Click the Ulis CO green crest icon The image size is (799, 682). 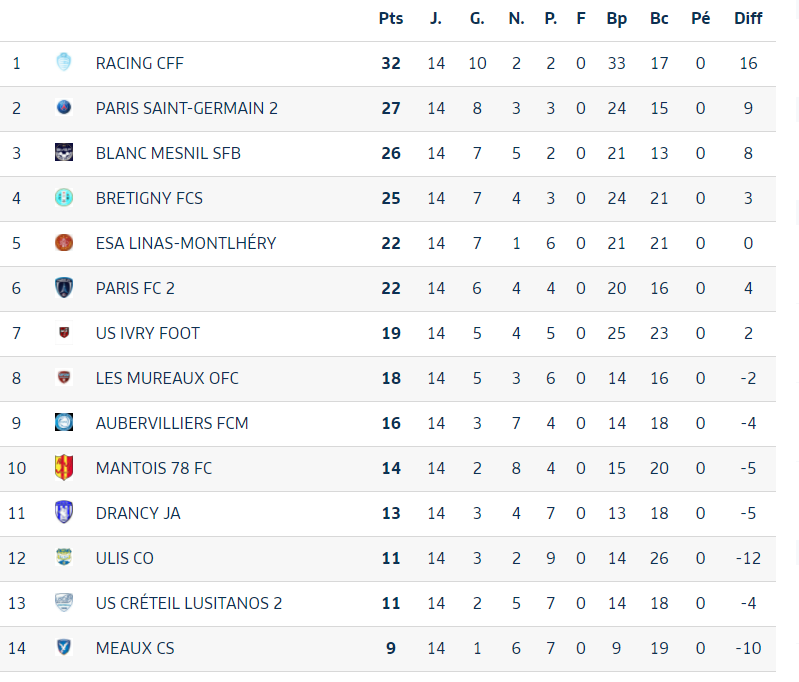(64, 557)
